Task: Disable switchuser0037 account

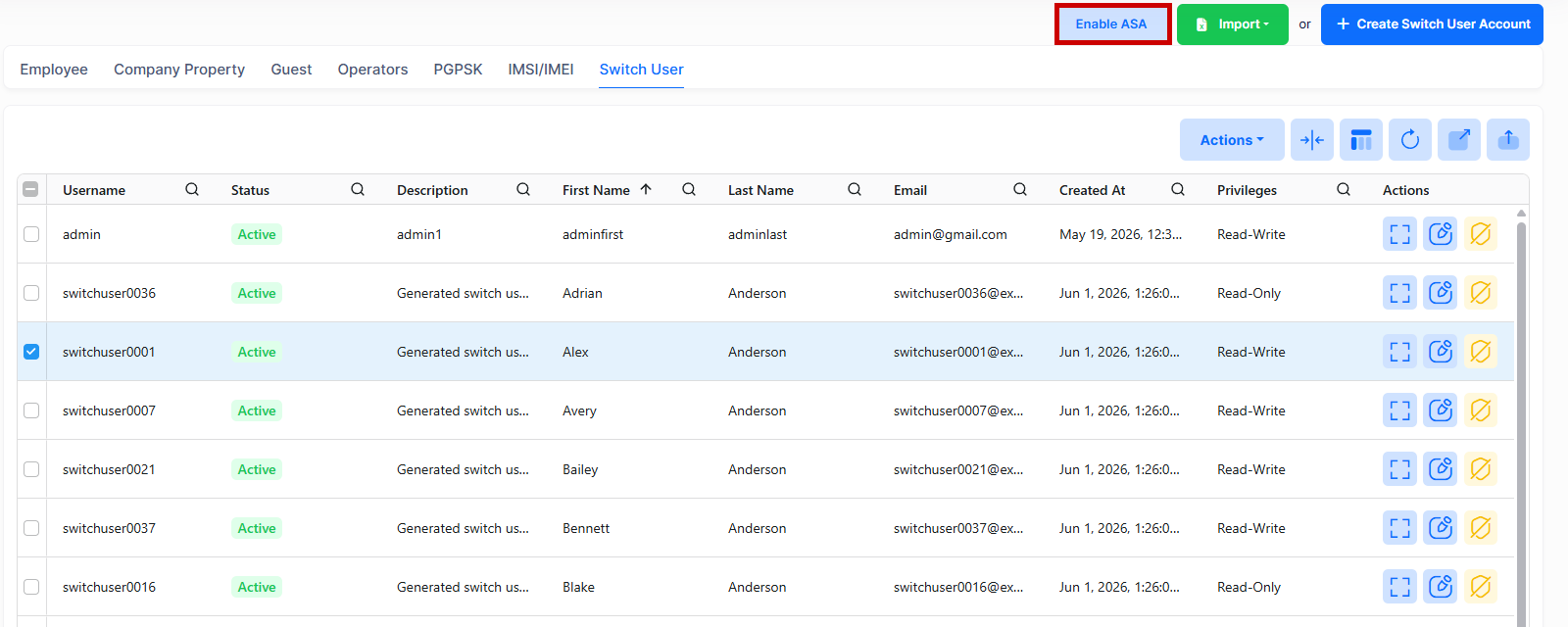Action: (x=1481, y=528)
